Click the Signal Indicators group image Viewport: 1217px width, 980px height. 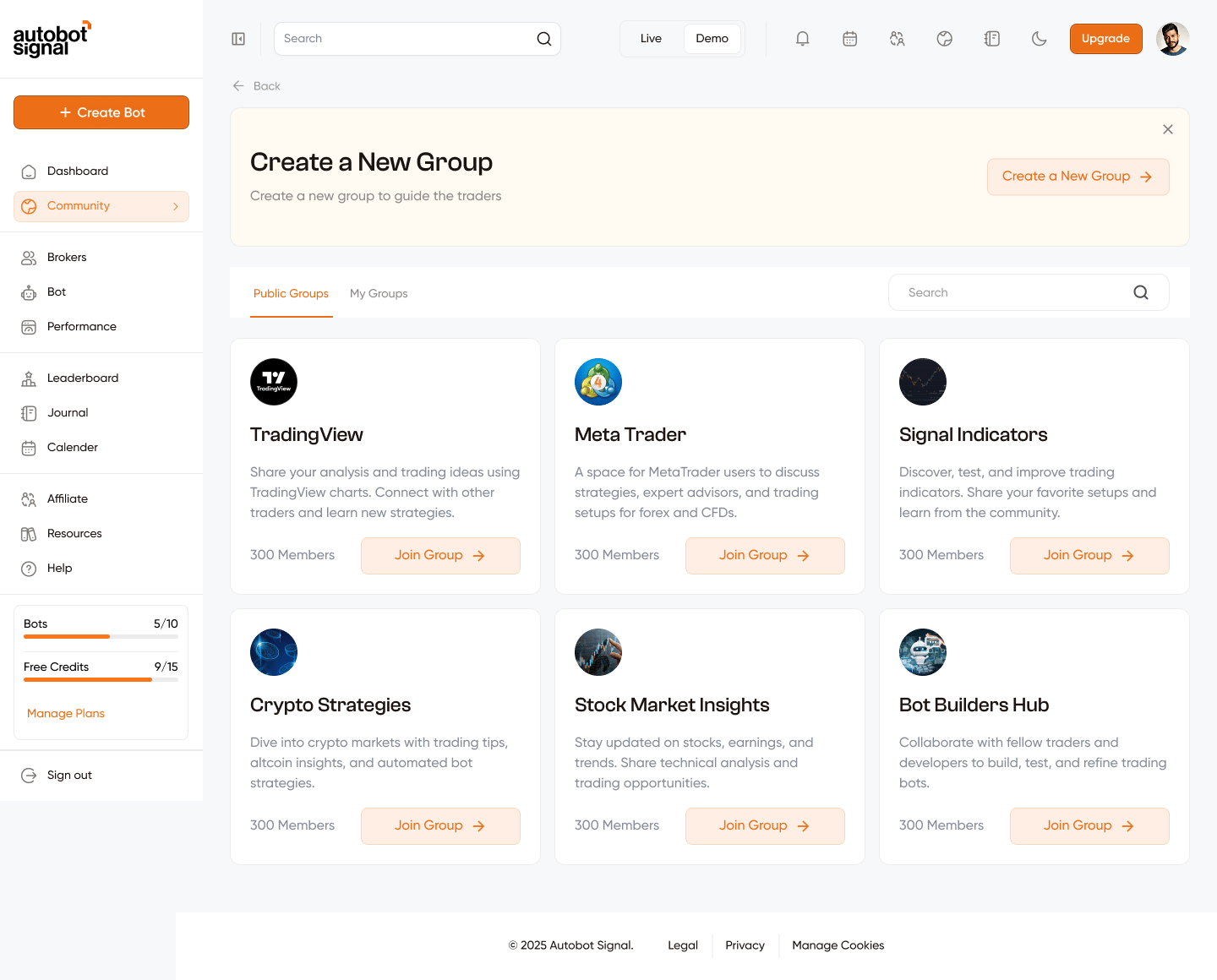(x=923, y=382)
